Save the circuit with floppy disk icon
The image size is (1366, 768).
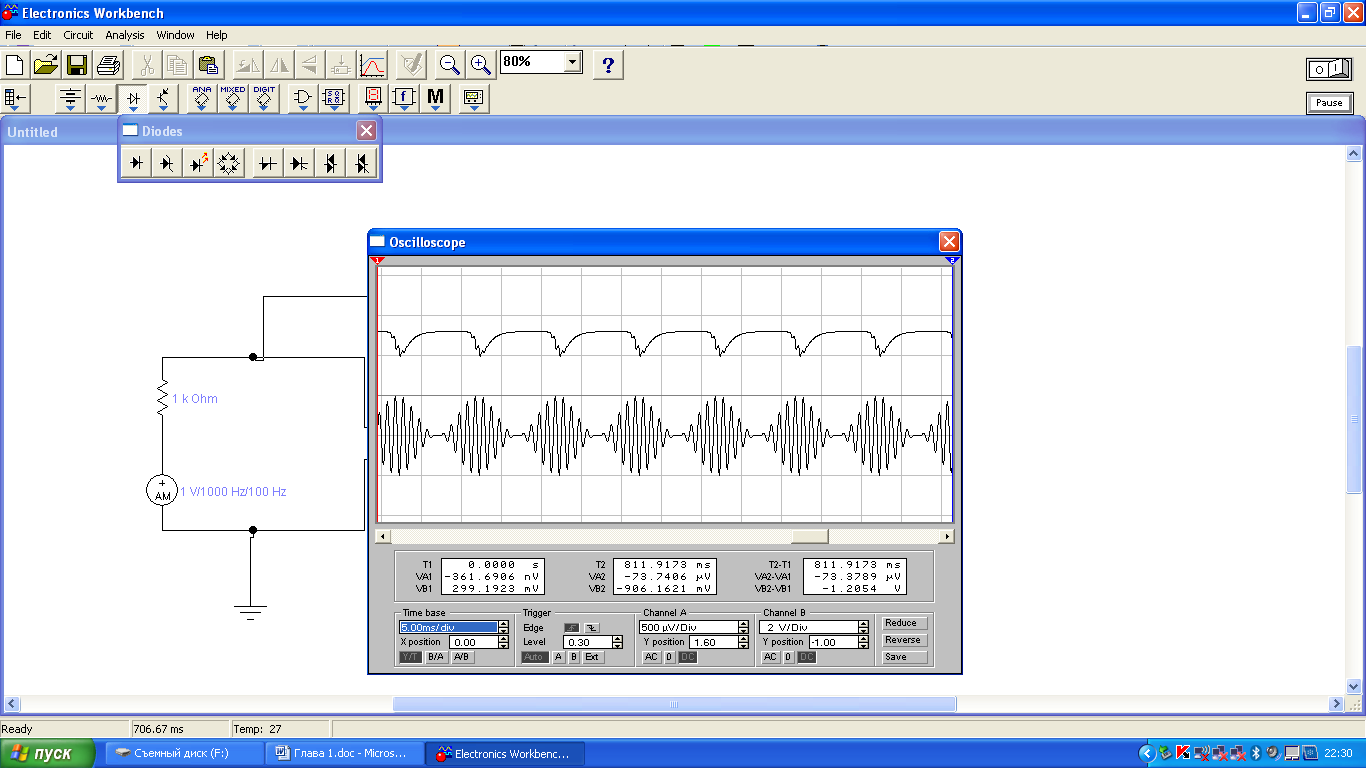[77, 66]
